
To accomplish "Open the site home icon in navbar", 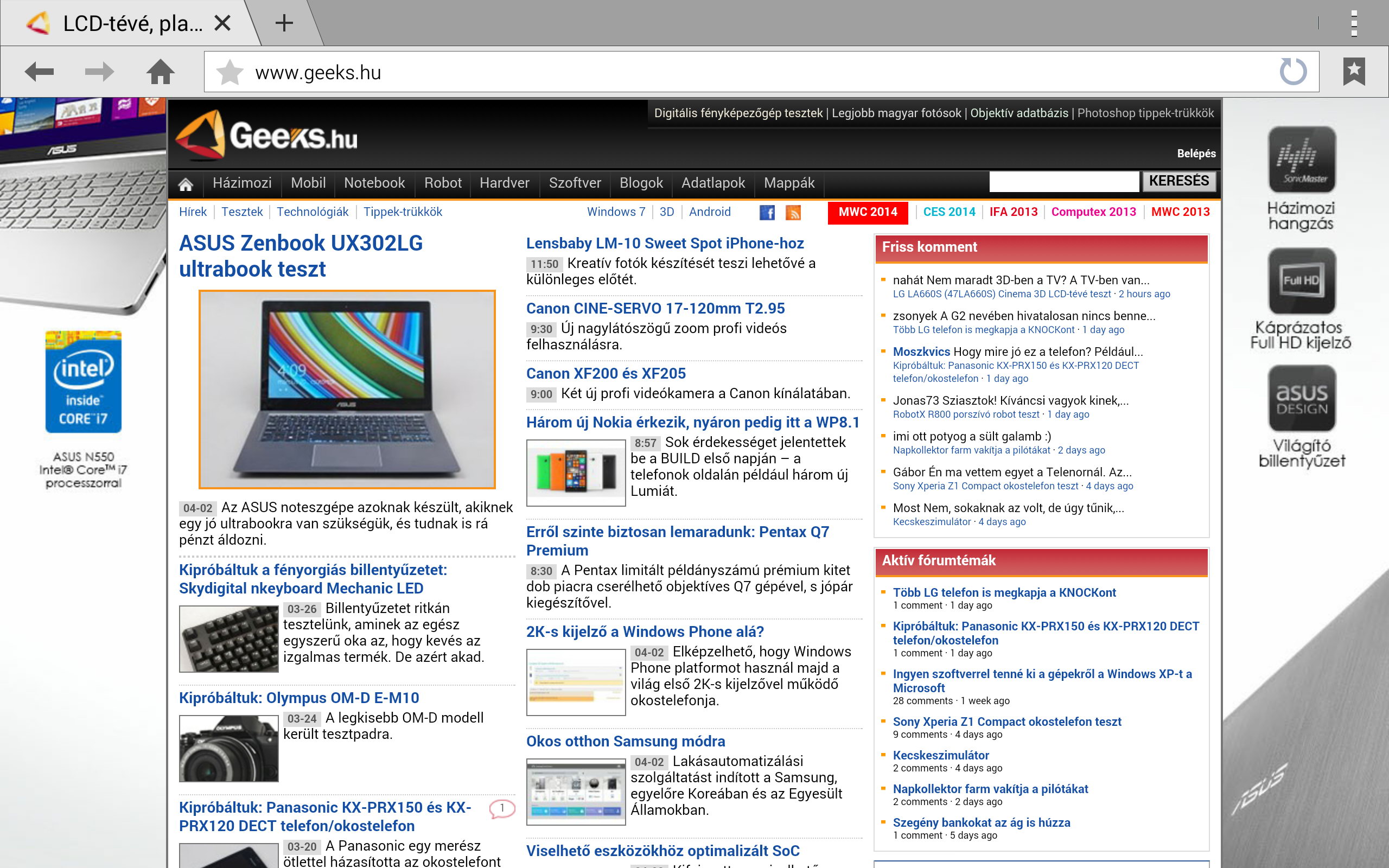I will 186,184.
